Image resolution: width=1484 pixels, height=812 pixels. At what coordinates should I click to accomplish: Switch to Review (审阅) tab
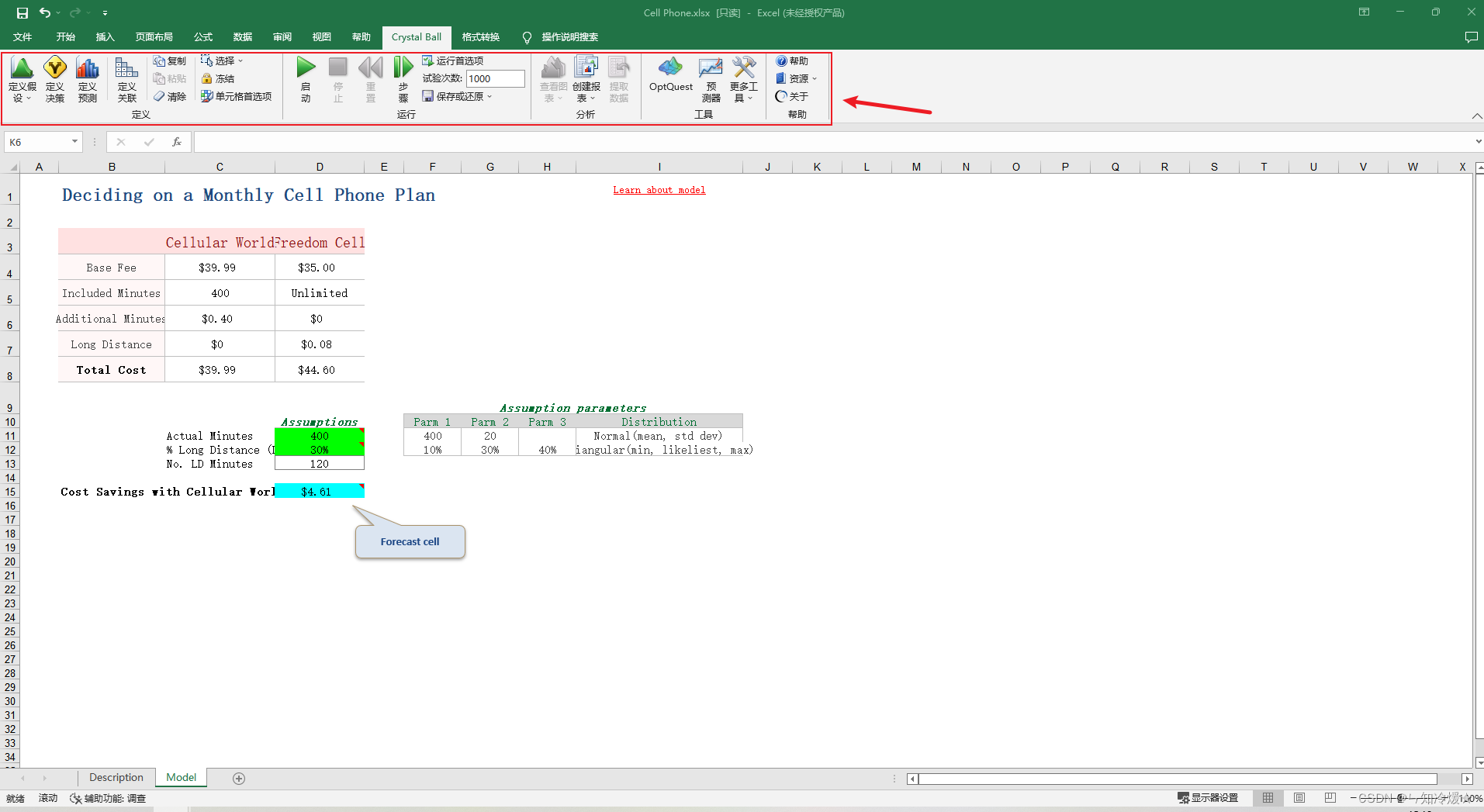(x=282, y=36)
